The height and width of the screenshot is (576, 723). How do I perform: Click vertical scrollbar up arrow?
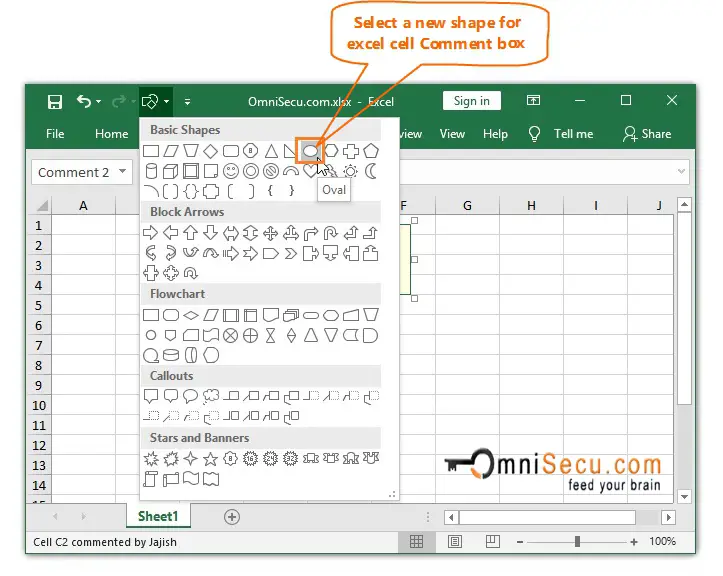(684, 204)
